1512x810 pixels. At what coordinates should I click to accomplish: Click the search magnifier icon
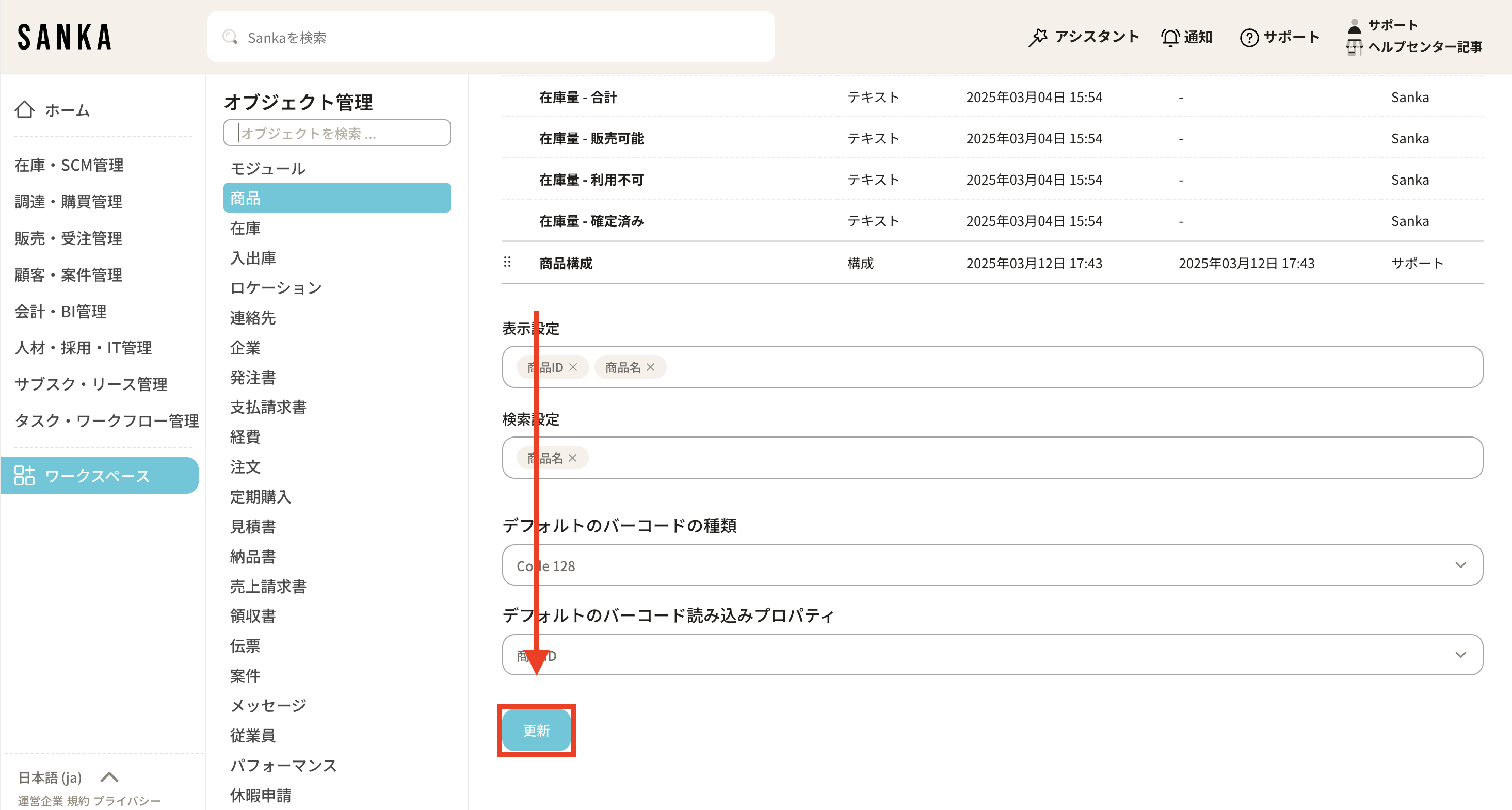230,37
